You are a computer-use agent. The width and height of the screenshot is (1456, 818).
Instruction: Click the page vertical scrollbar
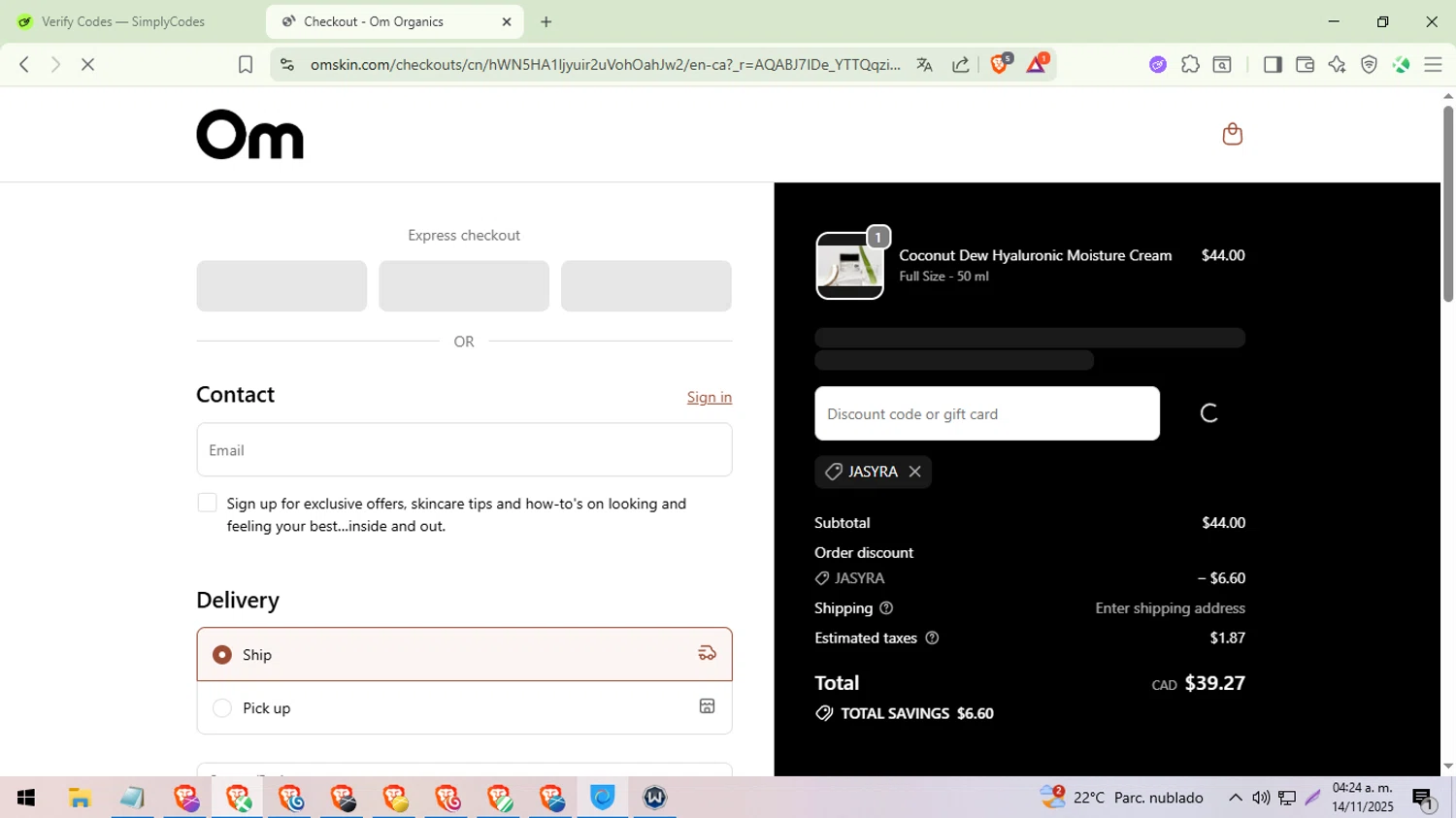click(1448, 204)
